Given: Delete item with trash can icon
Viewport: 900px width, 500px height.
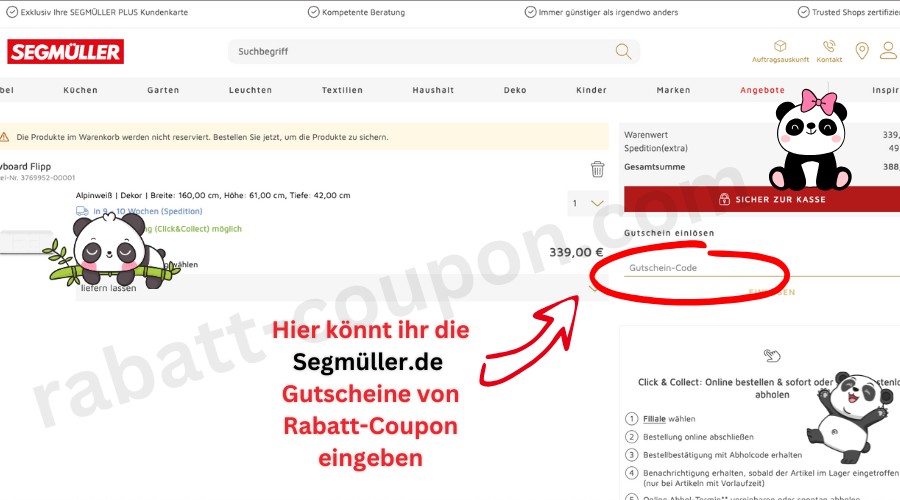Looking at the screenshot, I should pyautogui.click(x=597, y=169).
